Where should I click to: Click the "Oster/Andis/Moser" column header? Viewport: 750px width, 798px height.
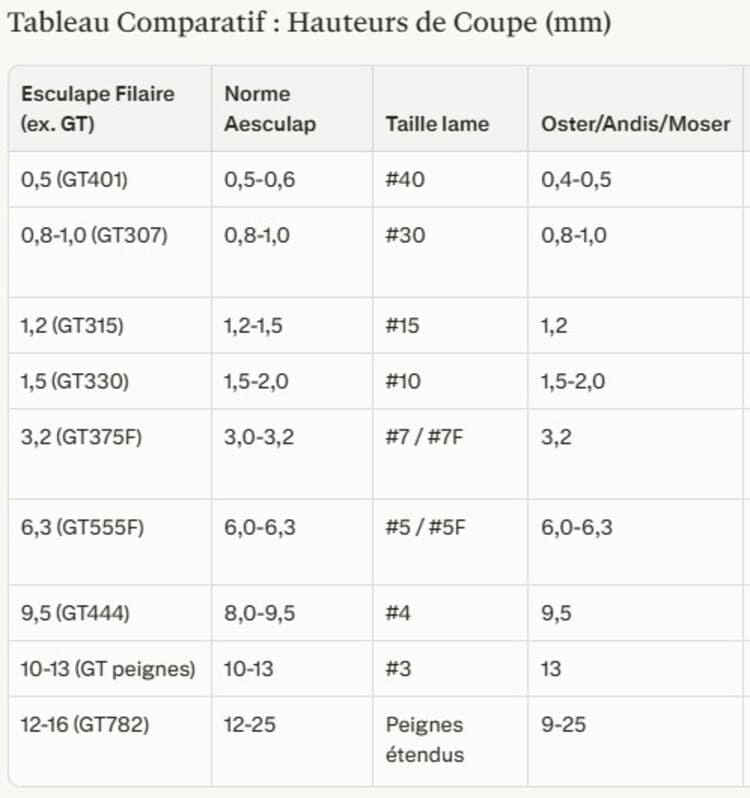[x=635, y=125]
